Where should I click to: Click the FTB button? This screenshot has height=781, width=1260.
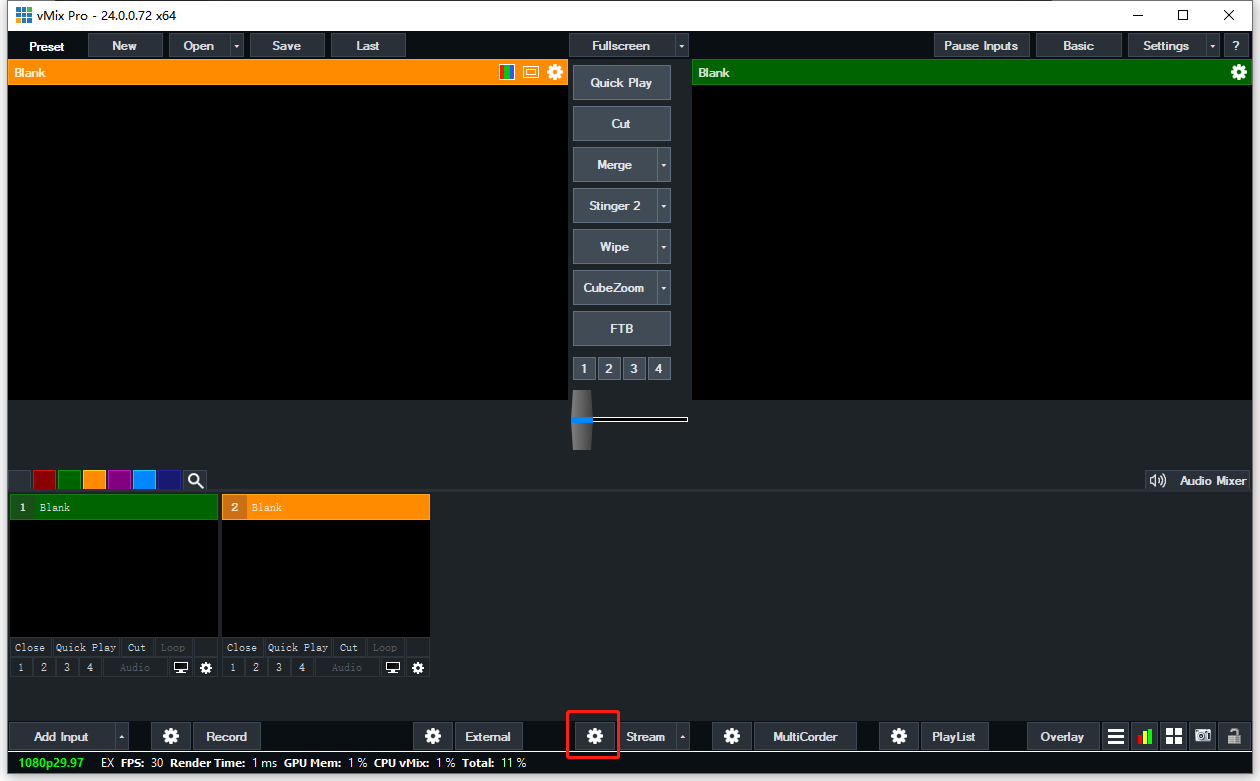621,329
